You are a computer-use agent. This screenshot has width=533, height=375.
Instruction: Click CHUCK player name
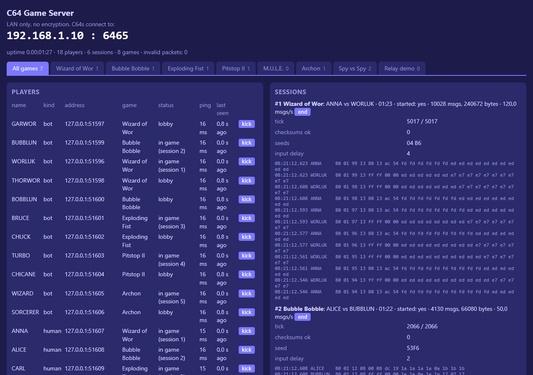point(21,237)
